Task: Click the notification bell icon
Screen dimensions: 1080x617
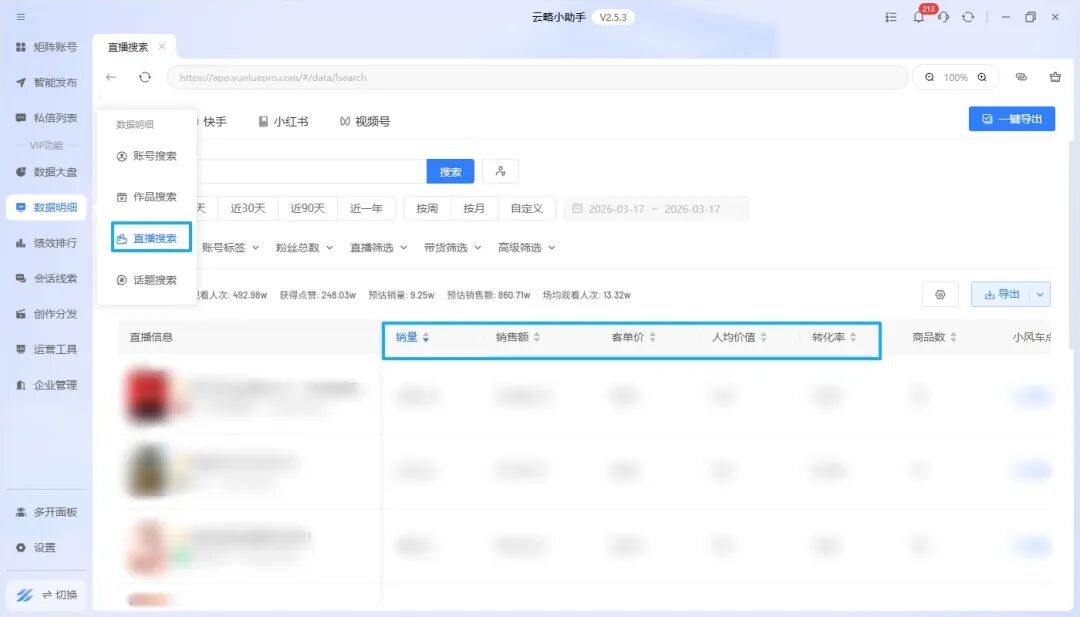Action: click(x=918, y=18)
